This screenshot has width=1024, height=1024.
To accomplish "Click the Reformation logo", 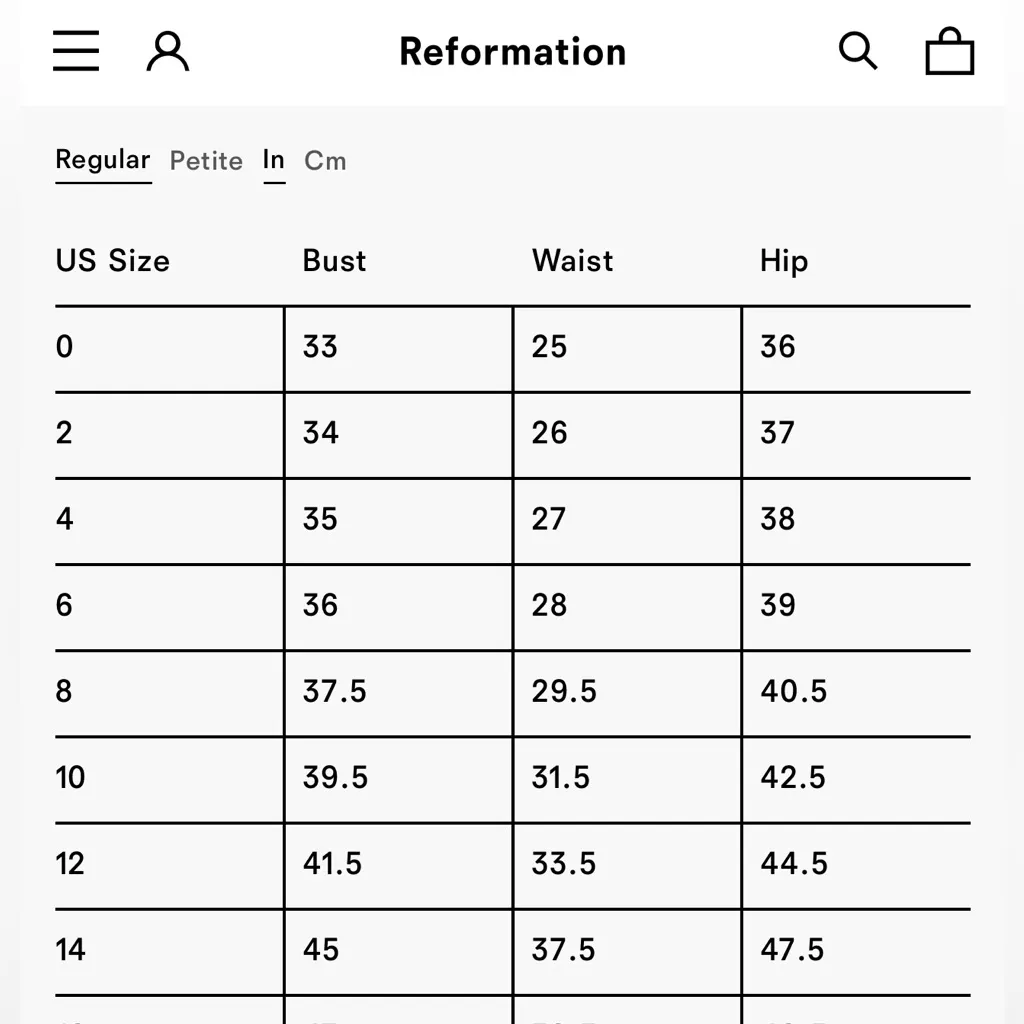I will [512, 52].
